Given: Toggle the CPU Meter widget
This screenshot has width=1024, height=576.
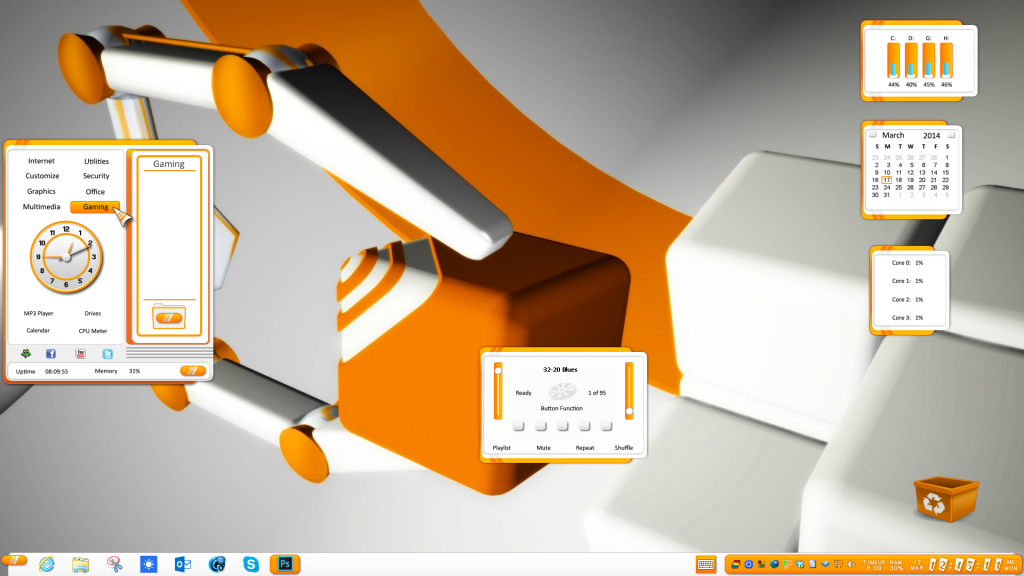Looking at the screenshot, I should 93,330.
